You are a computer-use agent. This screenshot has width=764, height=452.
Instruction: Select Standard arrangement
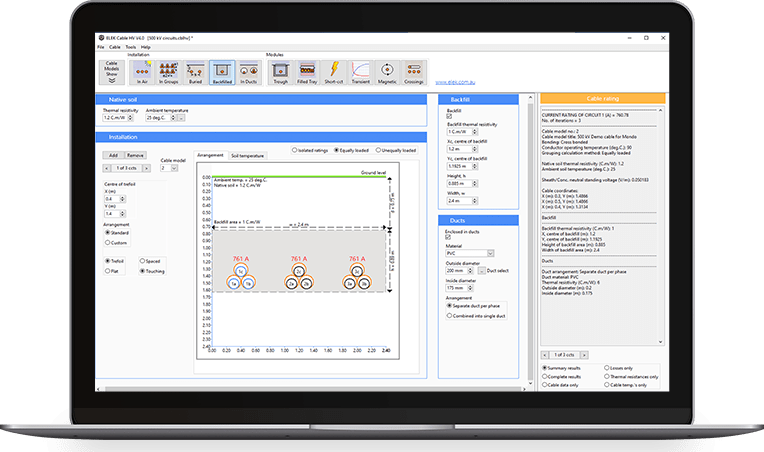pyautogui.click(x=117, y=233)
